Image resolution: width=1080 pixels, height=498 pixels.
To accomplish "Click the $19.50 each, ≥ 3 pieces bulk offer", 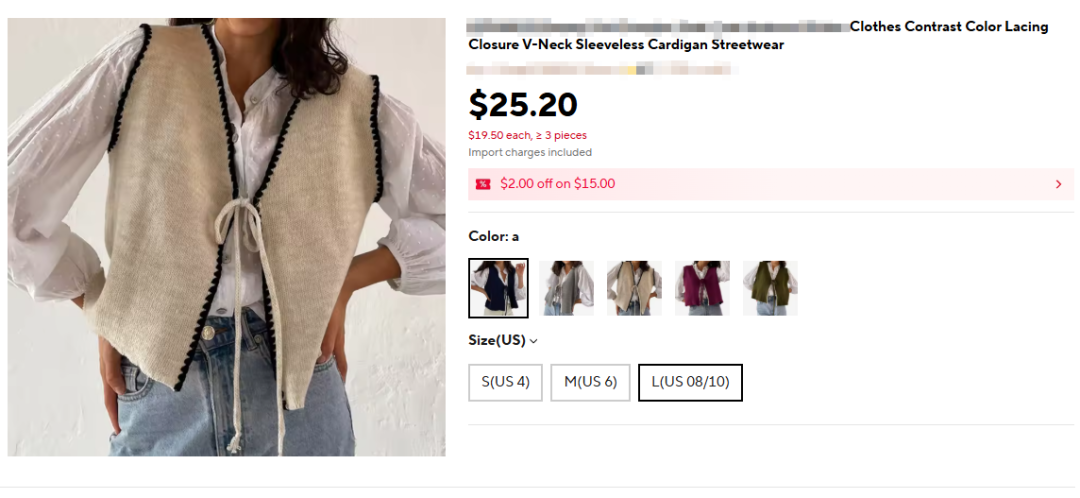I will 528,136.
